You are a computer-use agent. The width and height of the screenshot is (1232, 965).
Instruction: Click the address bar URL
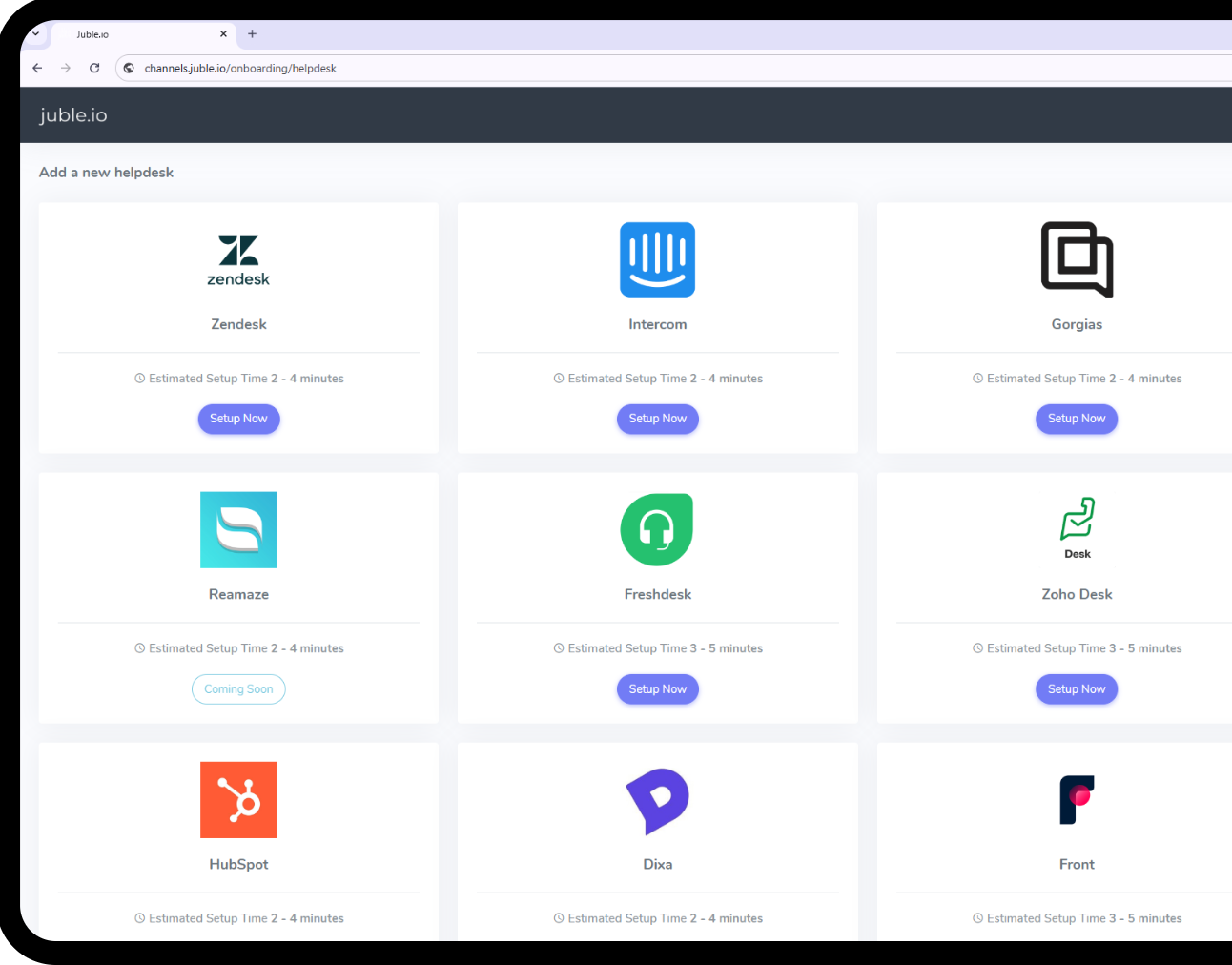click(240, 68)
